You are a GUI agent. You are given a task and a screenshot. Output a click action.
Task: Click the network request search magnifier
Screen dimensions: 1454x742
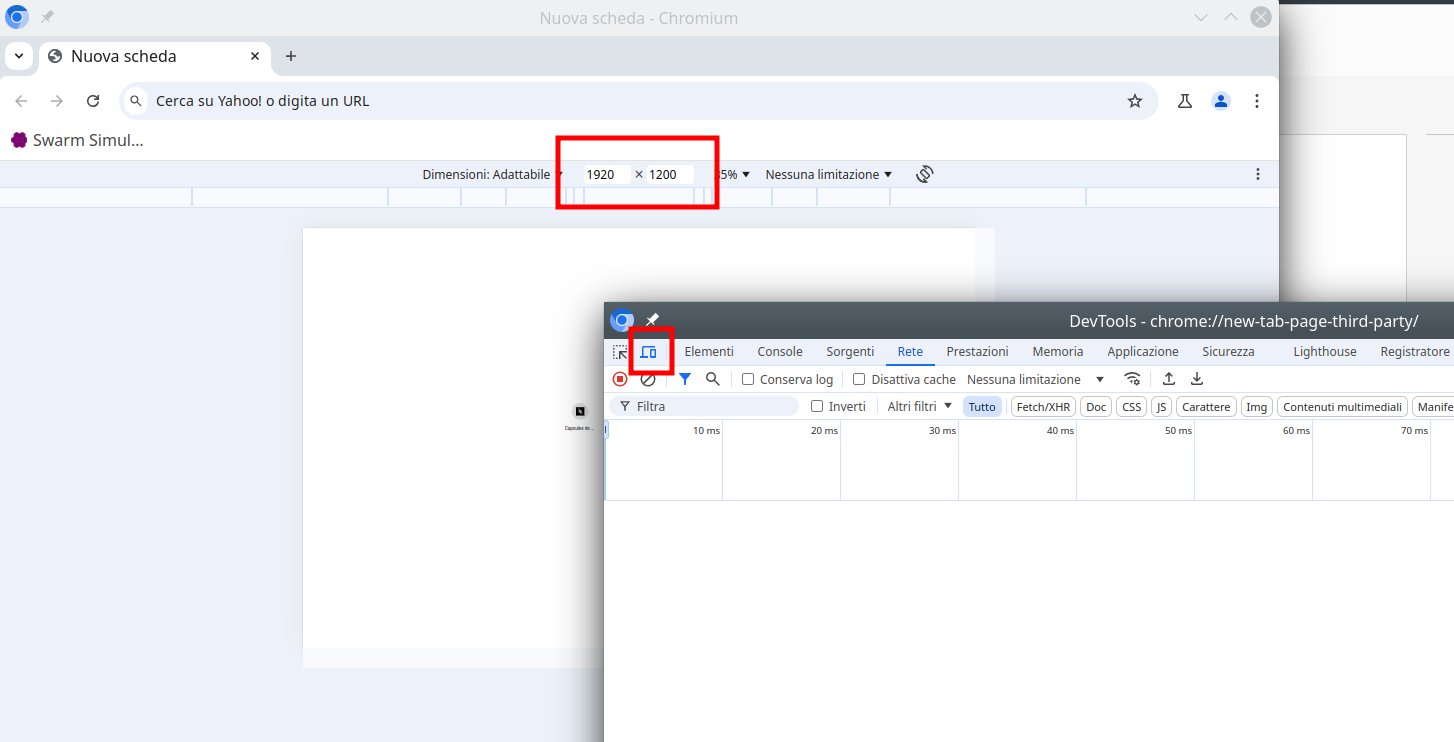point(712,379)
